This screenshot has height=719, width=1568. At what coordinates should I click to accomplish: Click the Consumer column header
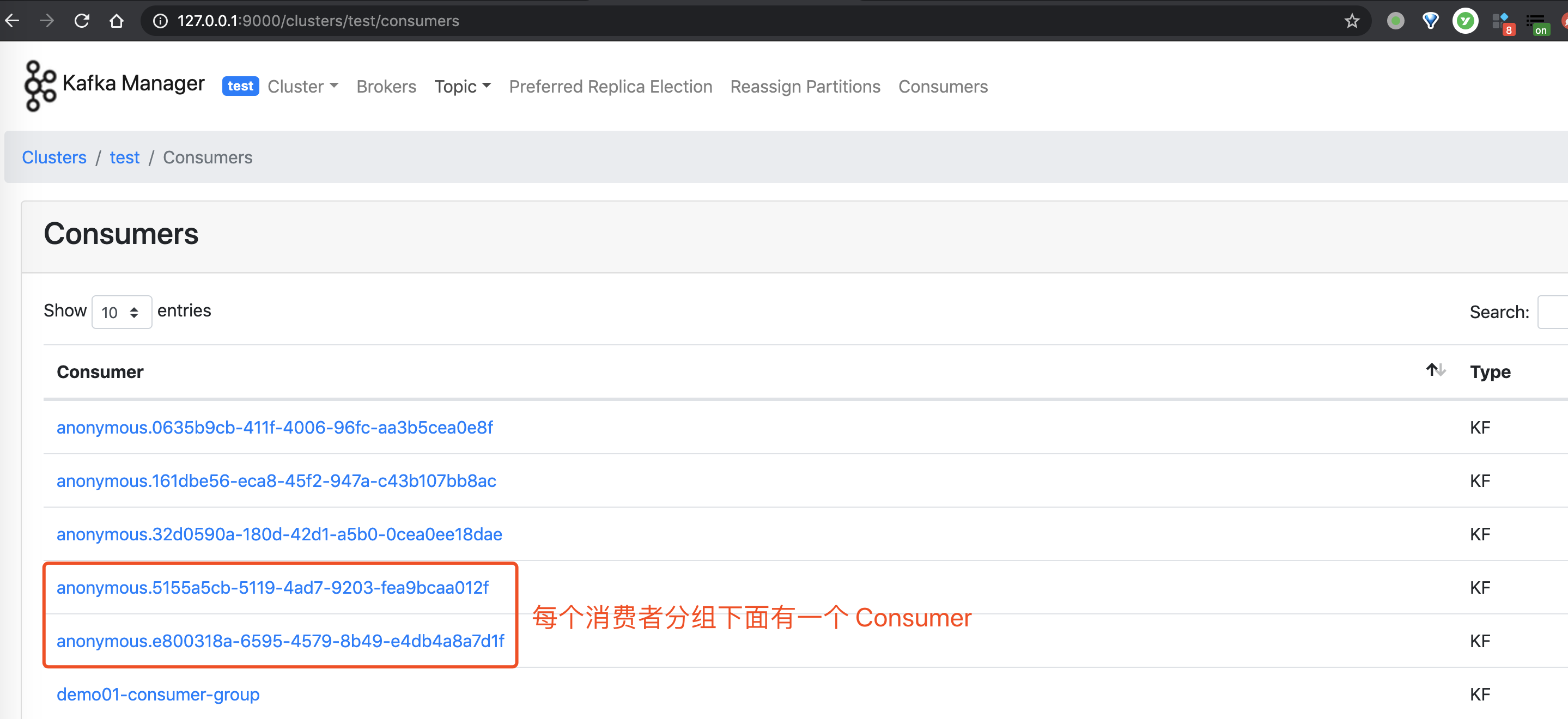click(x=100, y=371)
